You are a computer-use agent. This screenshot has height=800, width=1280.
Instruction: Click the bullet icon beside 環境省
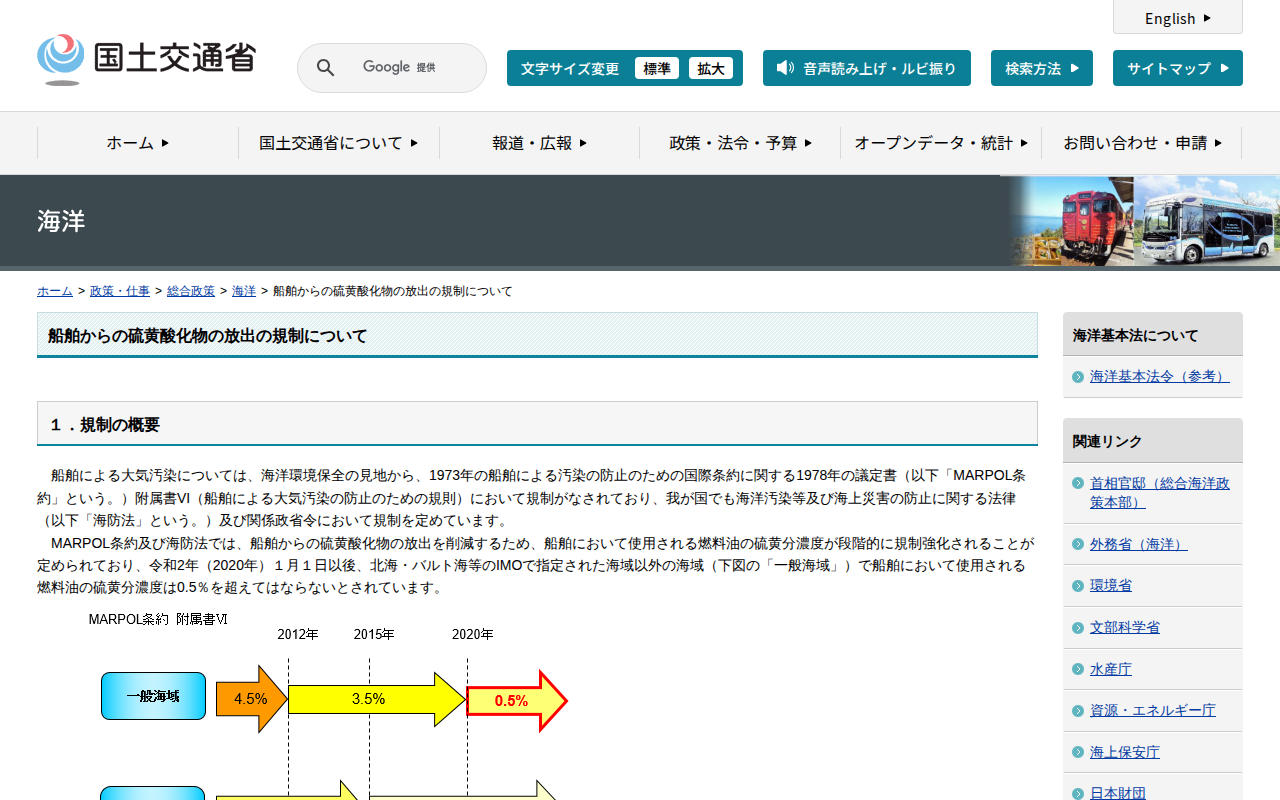click(1078, 586)
